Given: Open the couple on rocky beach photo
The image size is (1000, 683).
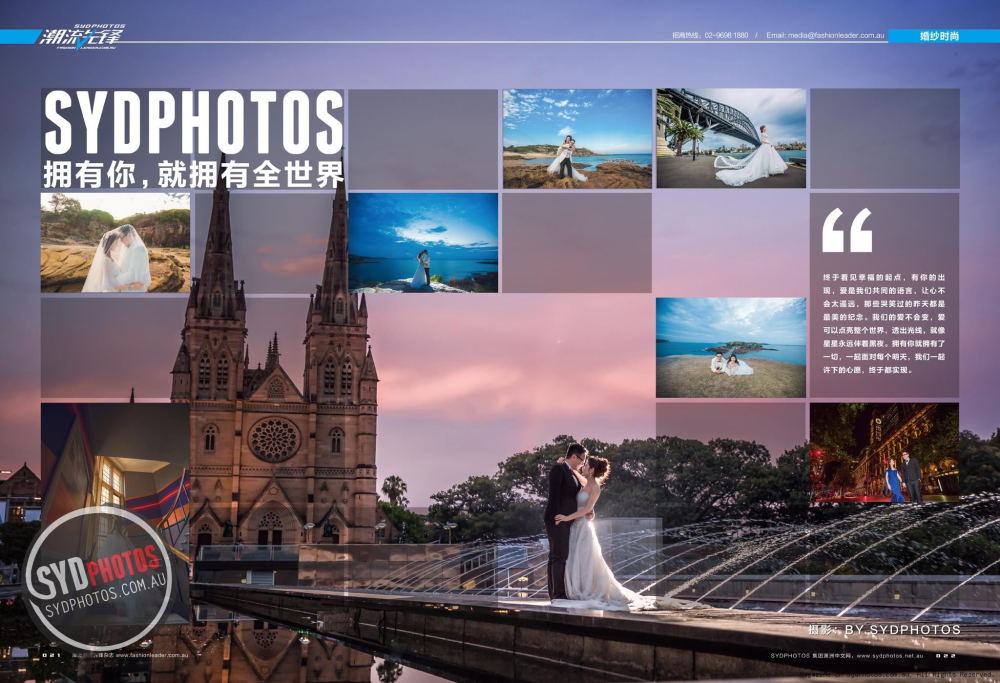Looking at the screenshot, I should click(577, 138).
